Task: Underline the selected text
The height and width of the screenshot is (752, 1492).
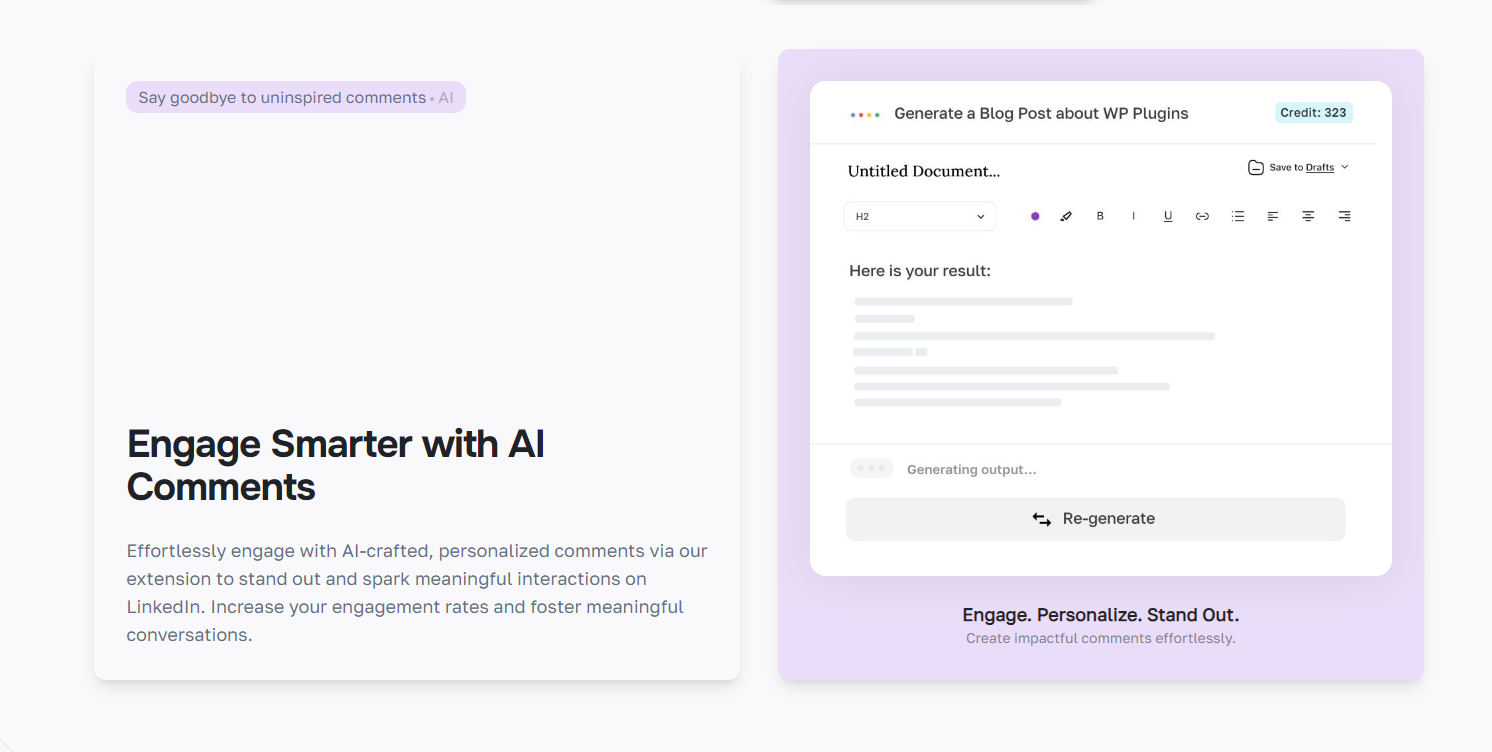Action: [x=1168, y=215]
